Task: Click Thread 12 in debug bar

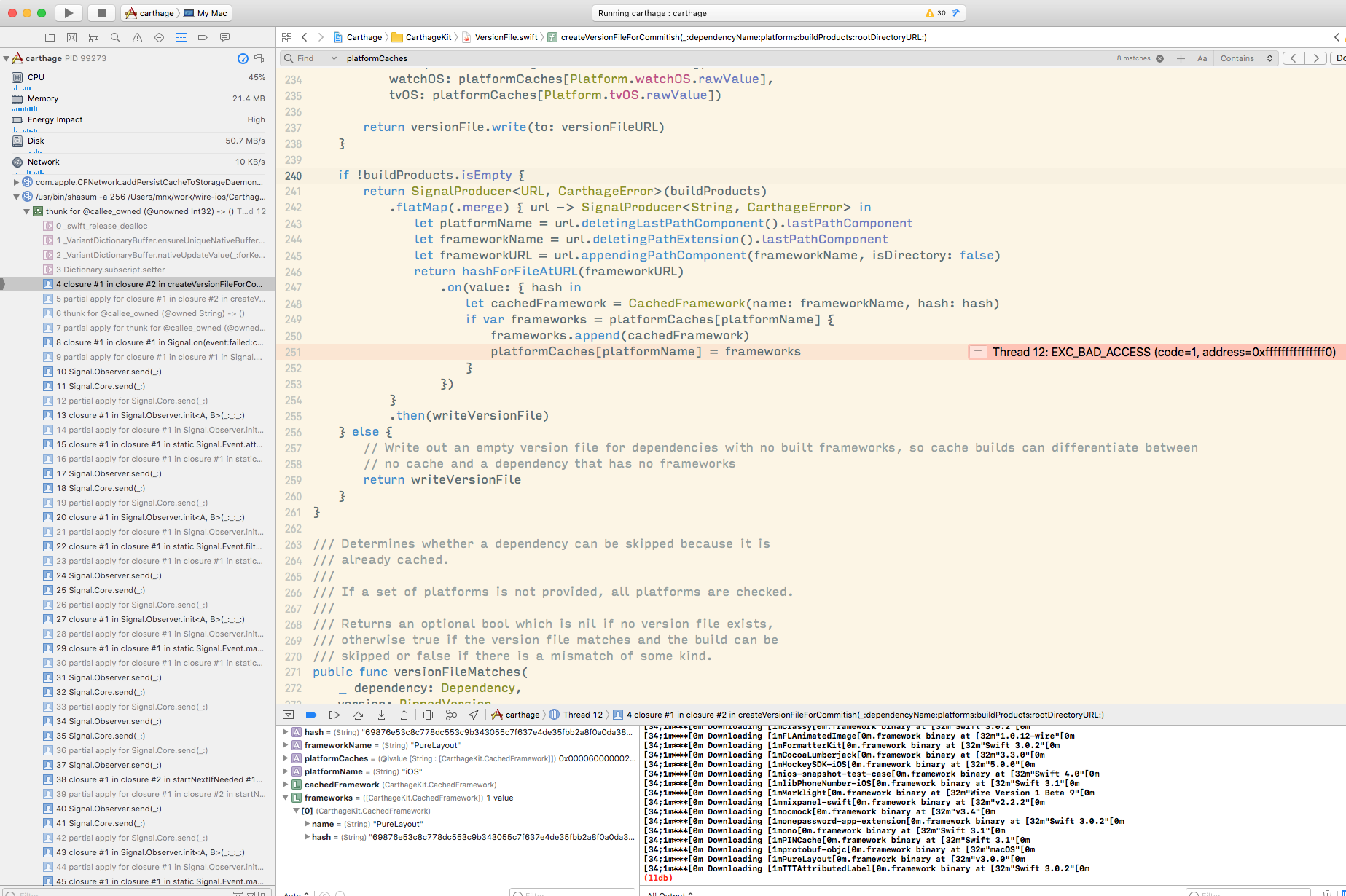Action: [x=576, y=715]
